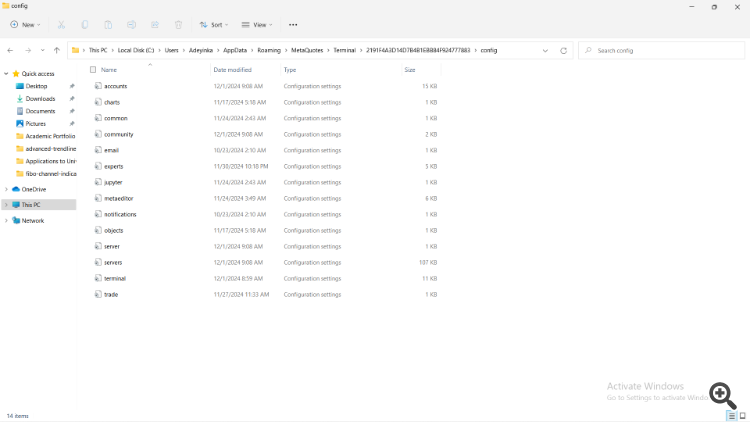Toggle the select all checkbox in header

pyautogui.click(x=93, y=70)
